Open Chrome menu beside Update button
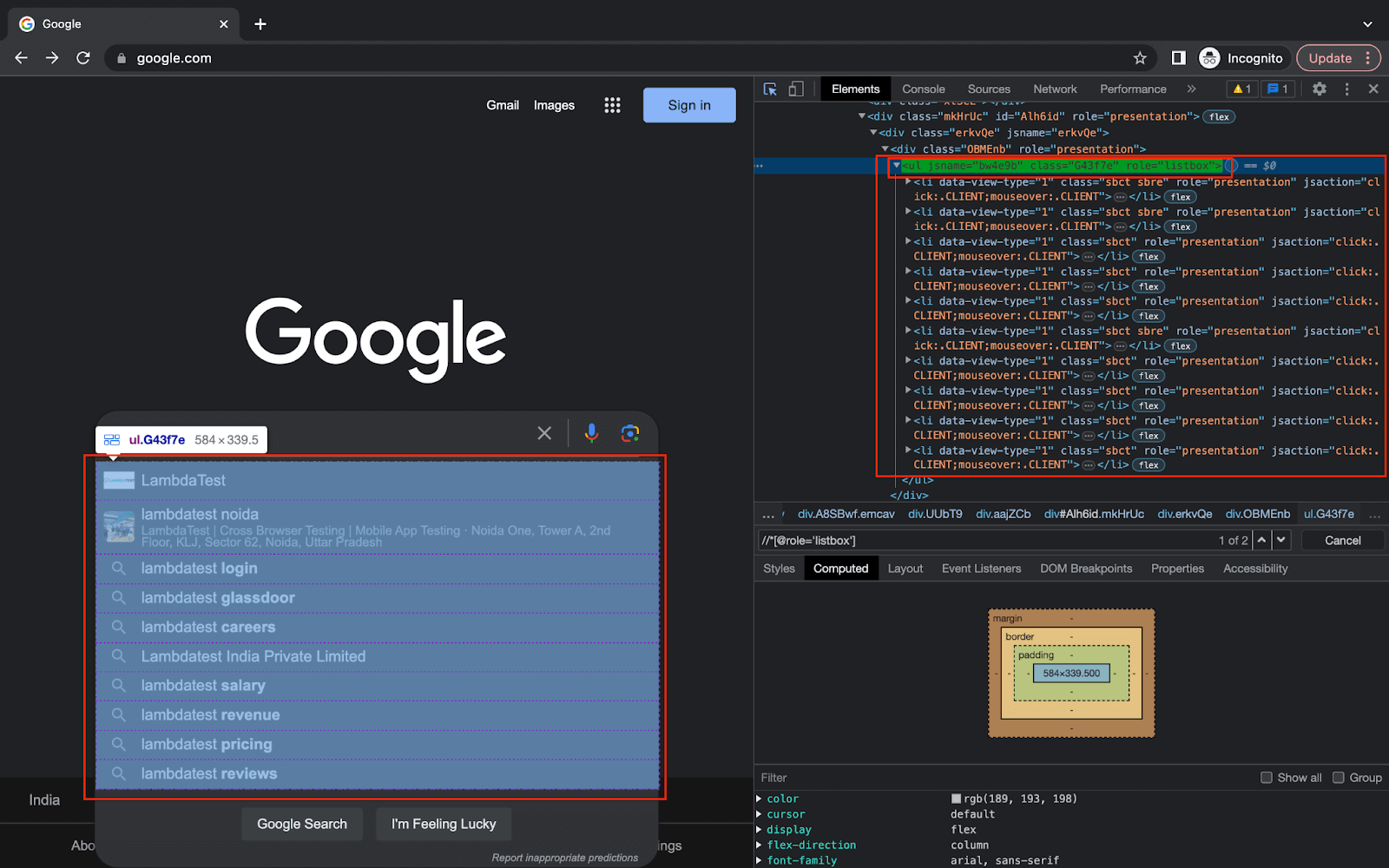 coord(1368,58)
